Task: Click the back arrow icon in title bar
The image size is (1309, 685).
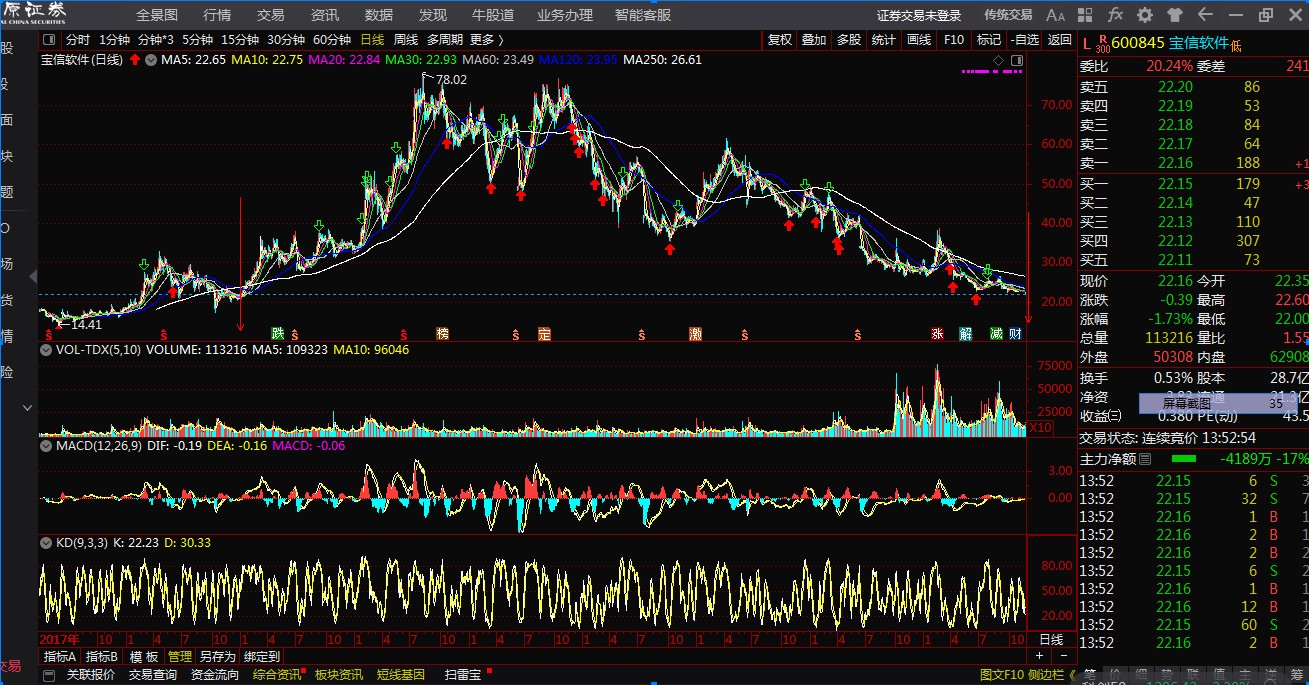Action: (x=1205, y=15)
